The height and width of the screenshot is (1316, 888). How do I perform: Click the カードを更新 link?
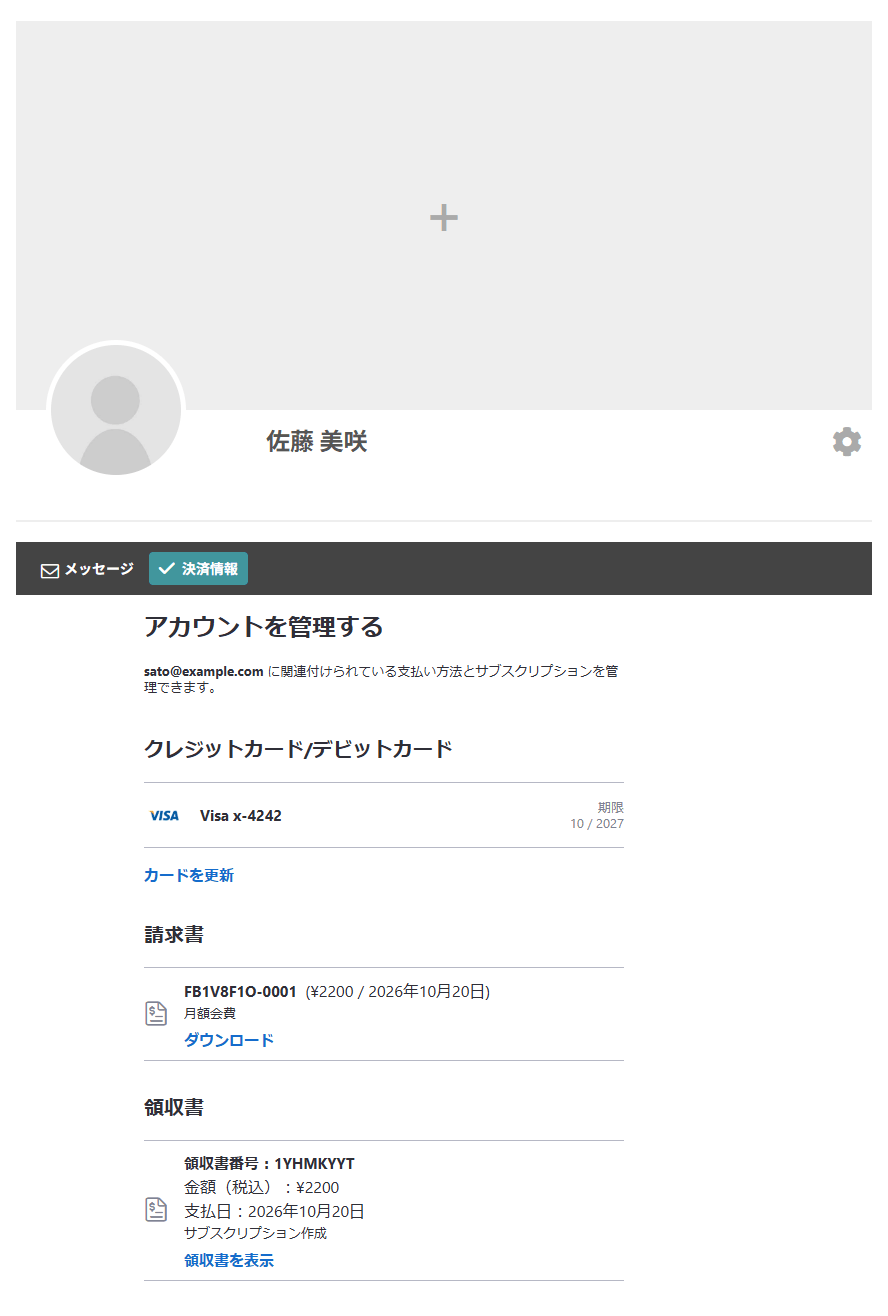pos(189,875)
